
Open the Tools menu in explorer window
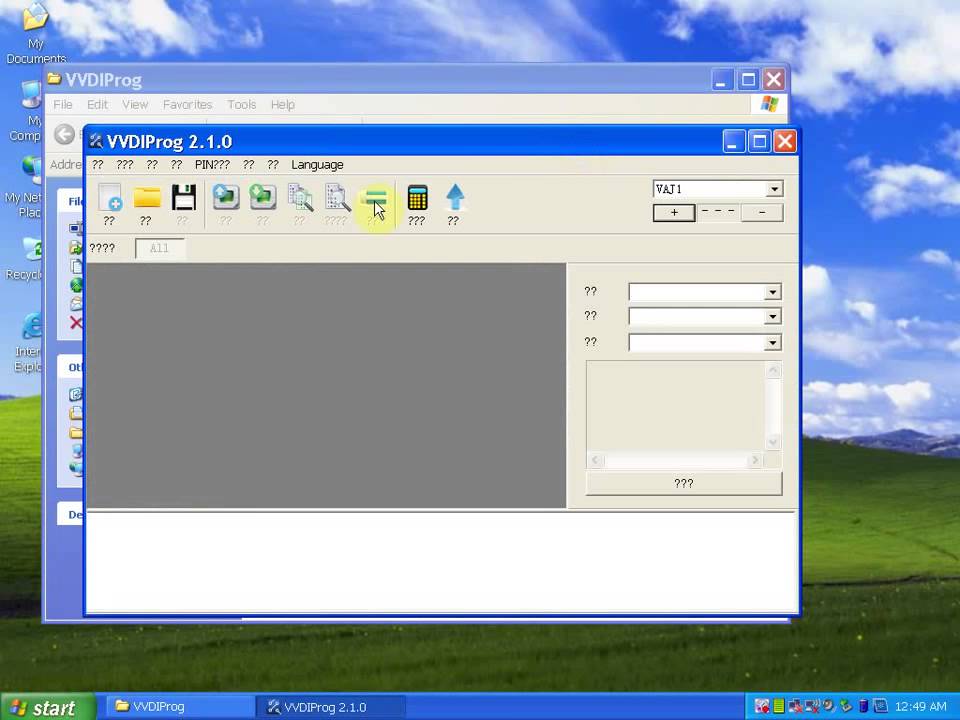[242, 105]
